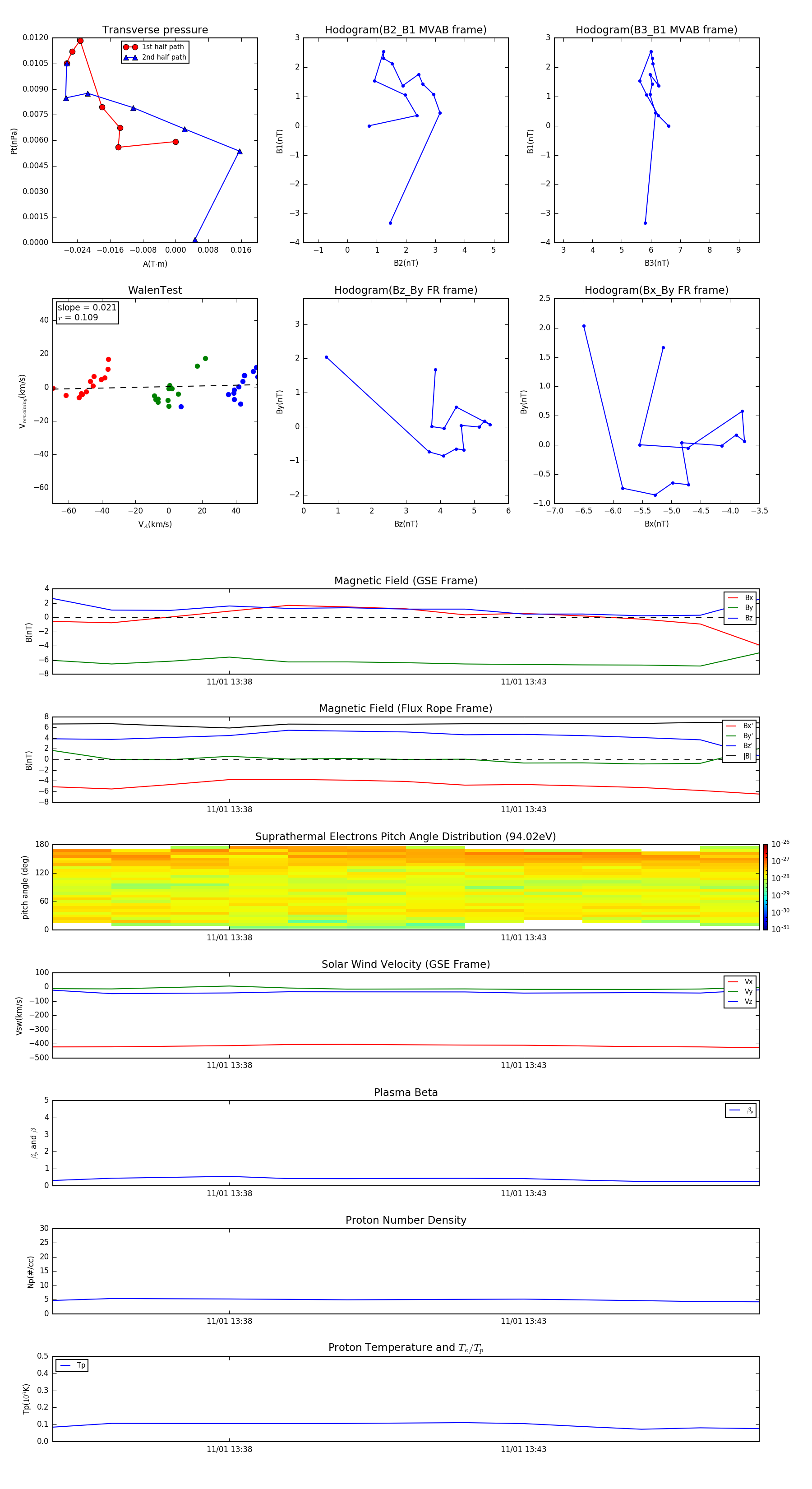The image size is (812, 1489).
Task: Click the 'Np(#/cc)' axis label
Action: 31,1272
